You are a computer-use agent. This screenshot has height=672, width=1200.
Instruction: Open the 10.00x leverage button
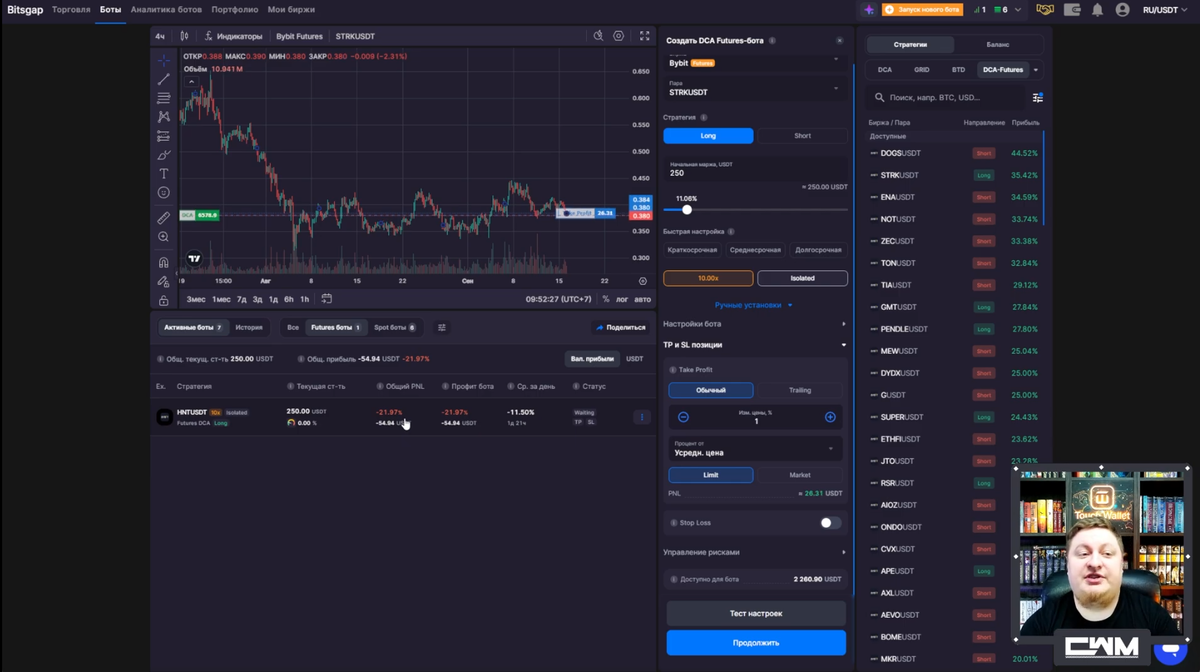[708, 278]
